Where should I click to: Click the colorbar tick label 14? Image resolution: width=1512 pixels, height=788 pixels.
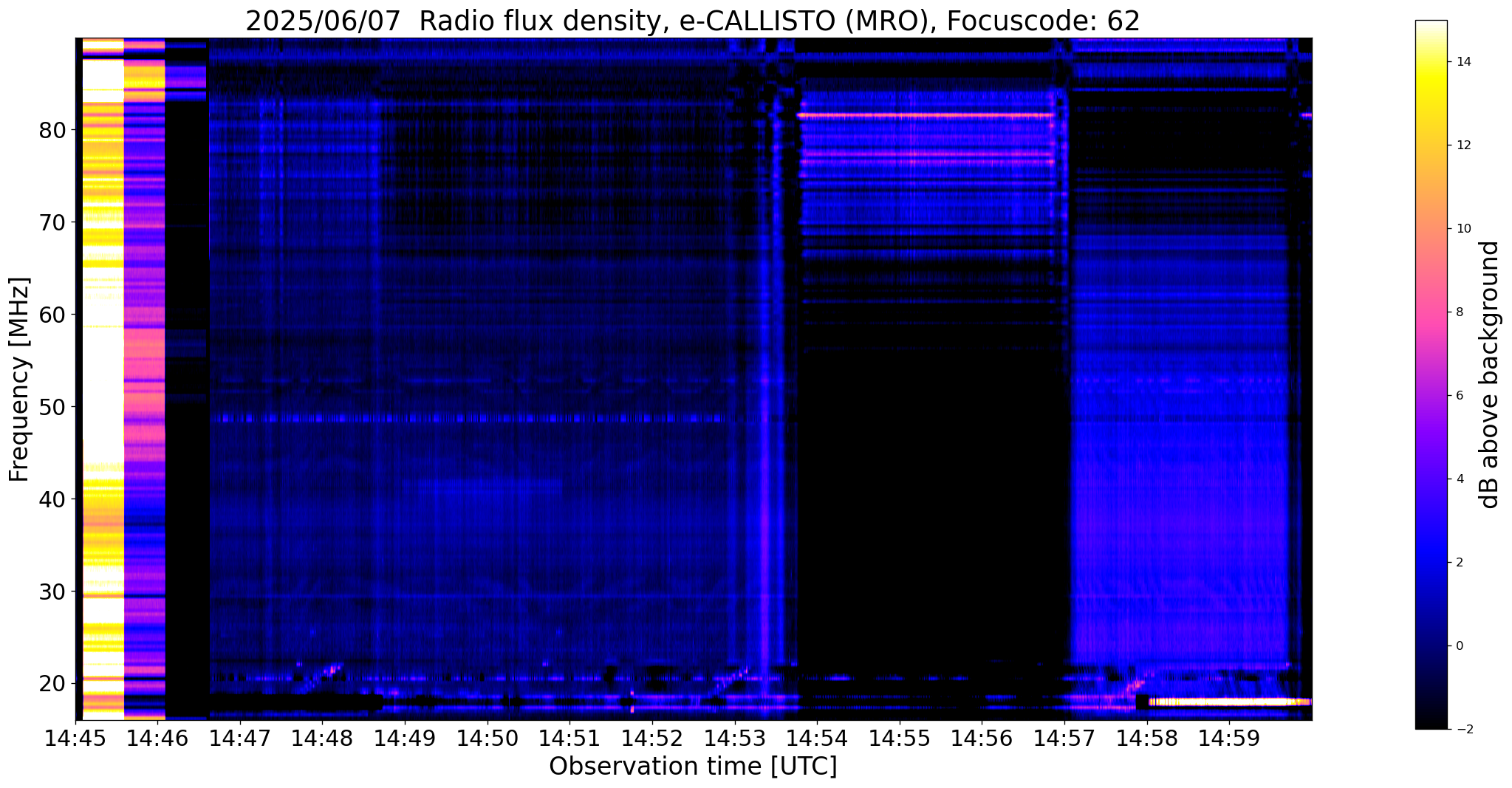pos(1463,62)
